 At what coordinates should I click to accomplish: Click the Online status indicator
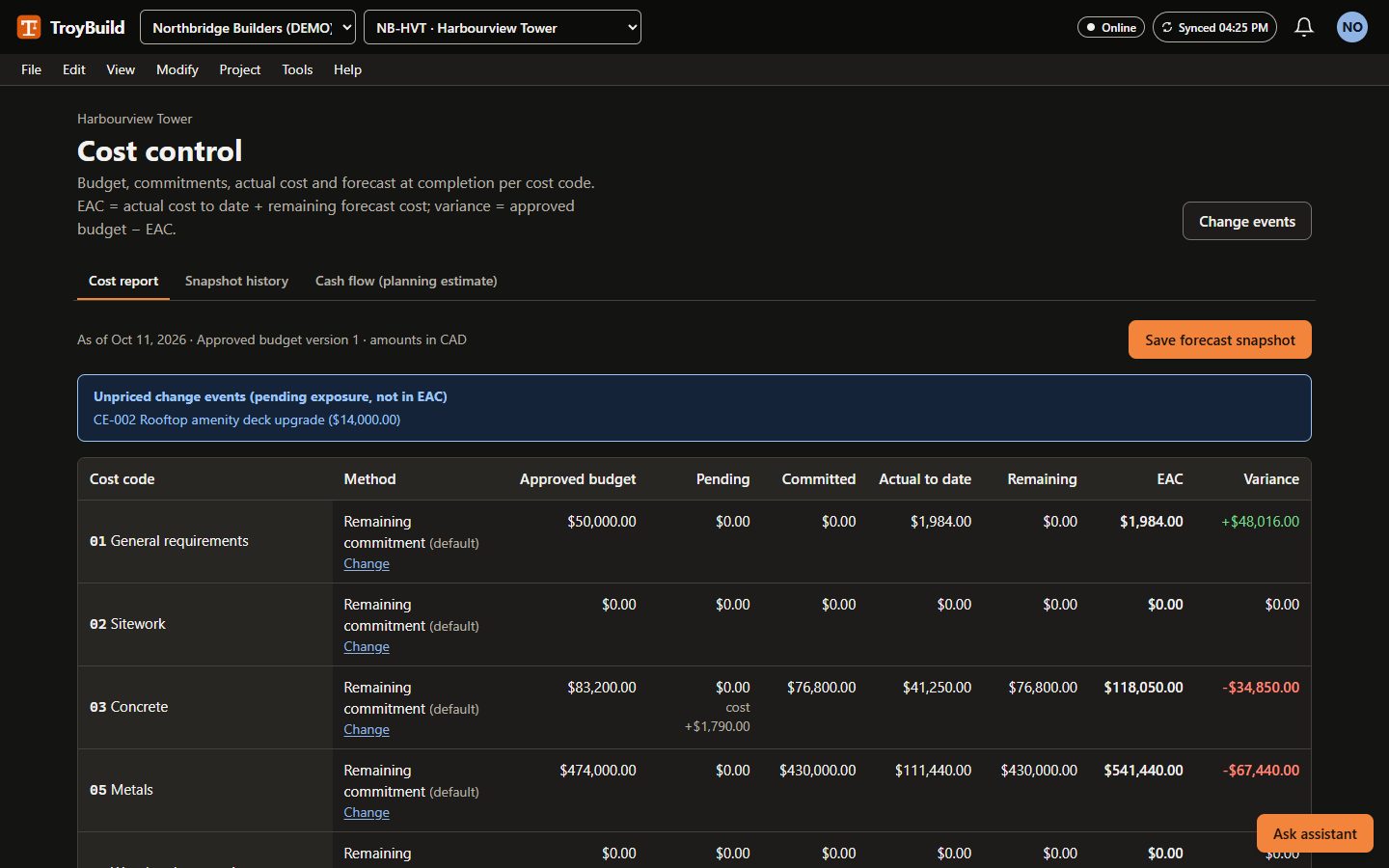click(1111, 27)
